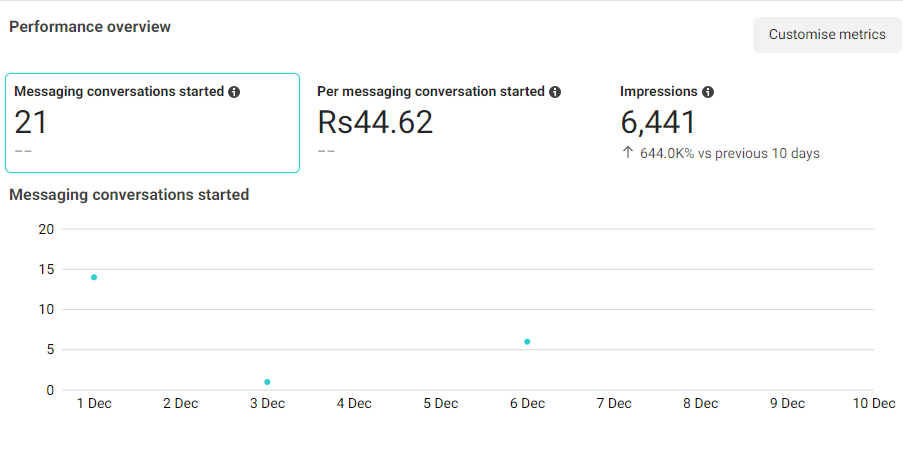Click the 644.0K% vs previous 10 days text
Viewport: 903px width, 453px height.
[730, 154]
